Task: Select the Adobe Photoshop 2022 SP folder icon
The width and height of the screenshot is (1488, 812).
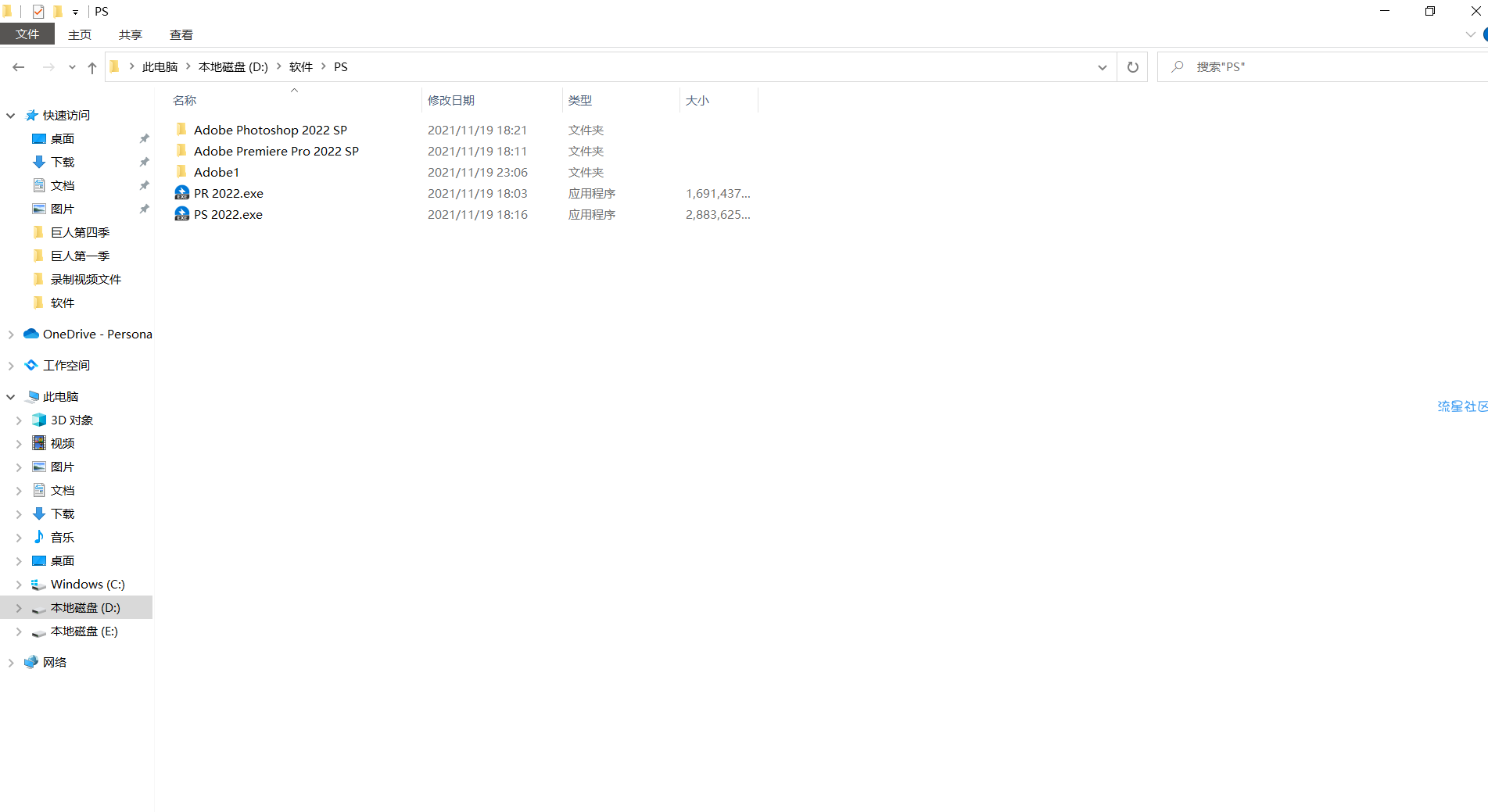Action: point(182,130)
